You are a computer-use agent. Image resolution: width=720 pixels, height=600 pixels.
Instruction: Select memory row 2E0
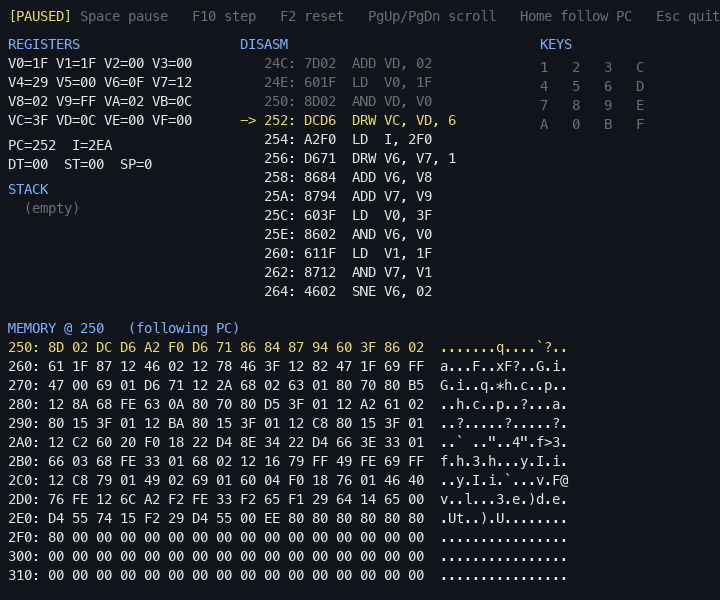click(x=287, y=518)
